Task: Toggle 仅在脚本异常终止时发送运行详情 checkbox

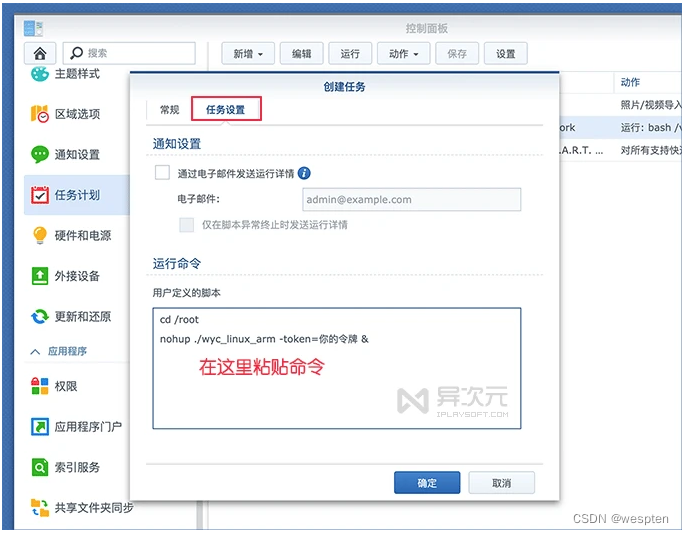Action: pos(187,225)
